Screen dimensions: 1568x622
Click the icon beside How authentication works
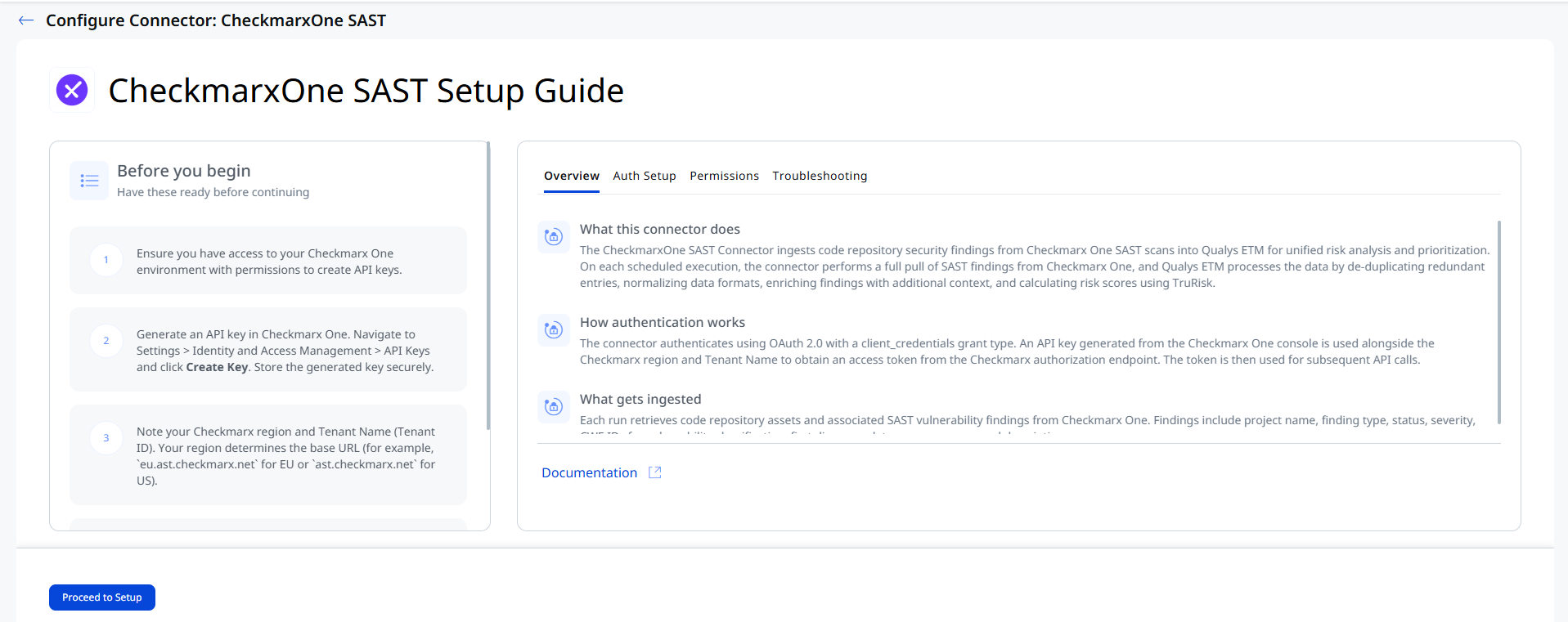(554, 330)
